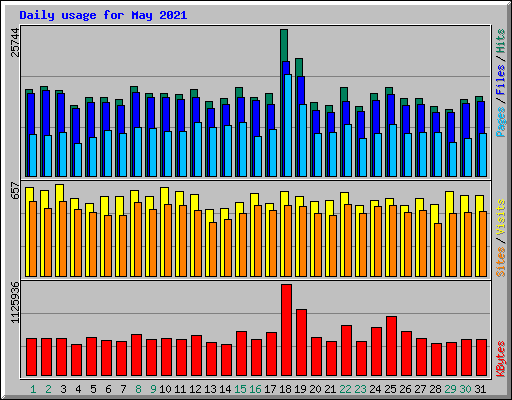Click the 1125936 axis value label
Image resolution: width=512 pixels, height=400 pixels.
point(15,302)
